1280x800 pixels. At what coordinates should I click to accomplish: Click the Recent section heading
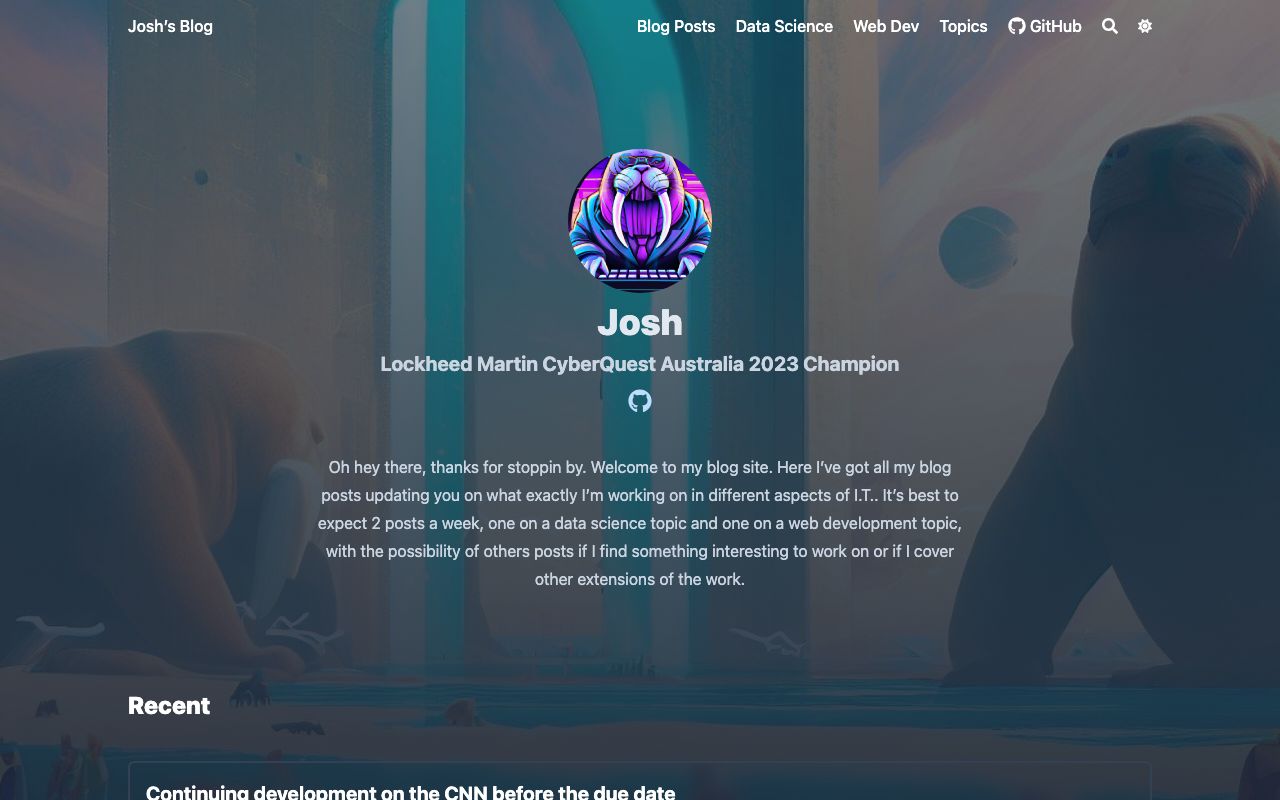pyautogui.click(x=169, y=705)
